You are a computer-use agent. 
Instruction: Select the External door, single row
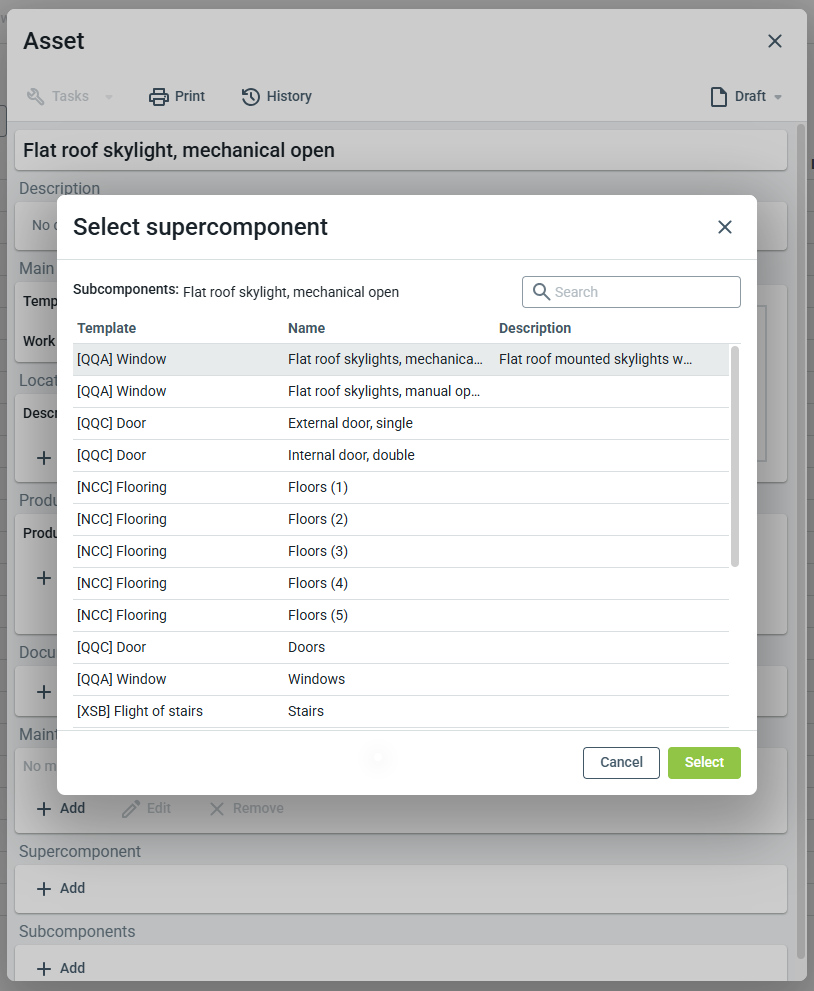coord(350,423)
